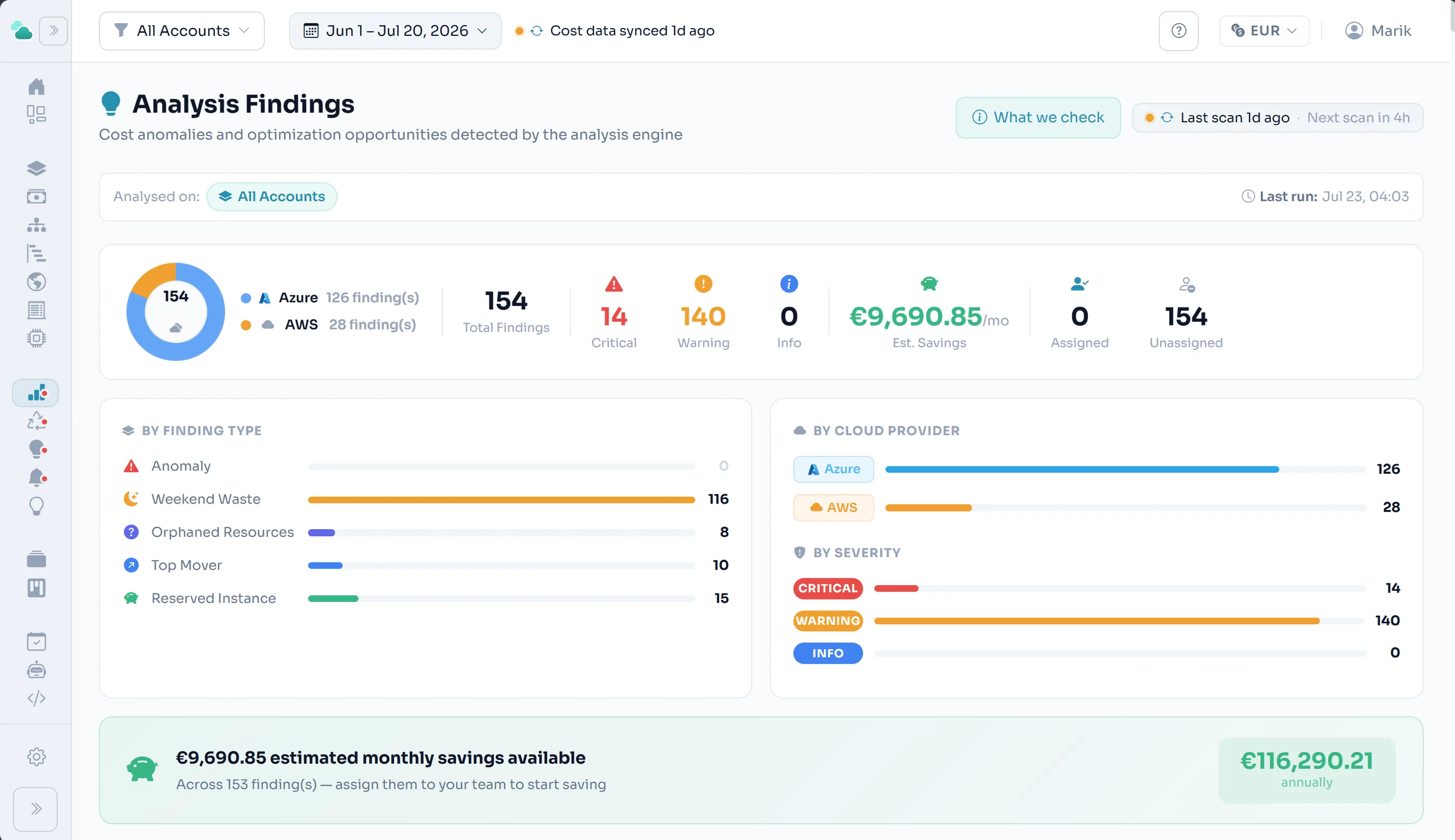Open the stacked layers icon in sidebar
Viewport: 1455px width, 840px height.
point(36,168)
